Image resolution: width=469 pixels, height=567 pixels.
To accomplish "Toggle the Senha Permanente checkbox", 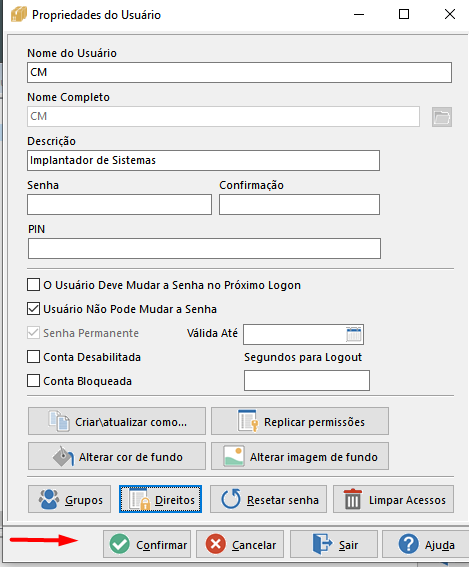I will (34, 333).
